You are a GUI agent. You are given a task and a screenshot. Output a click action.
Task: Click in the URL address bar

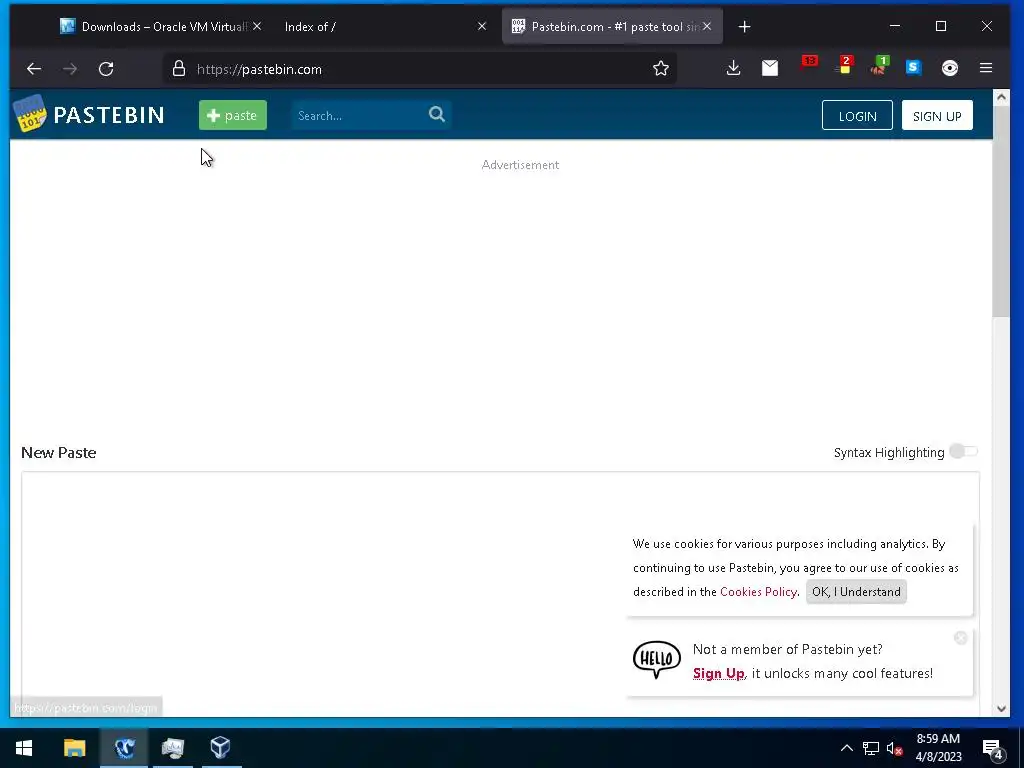pyautogui.click(x=418, y=69)
